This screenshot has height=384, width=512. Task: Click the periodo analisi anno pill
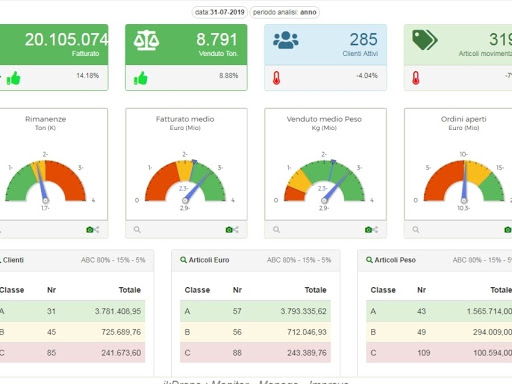(284, 12)
